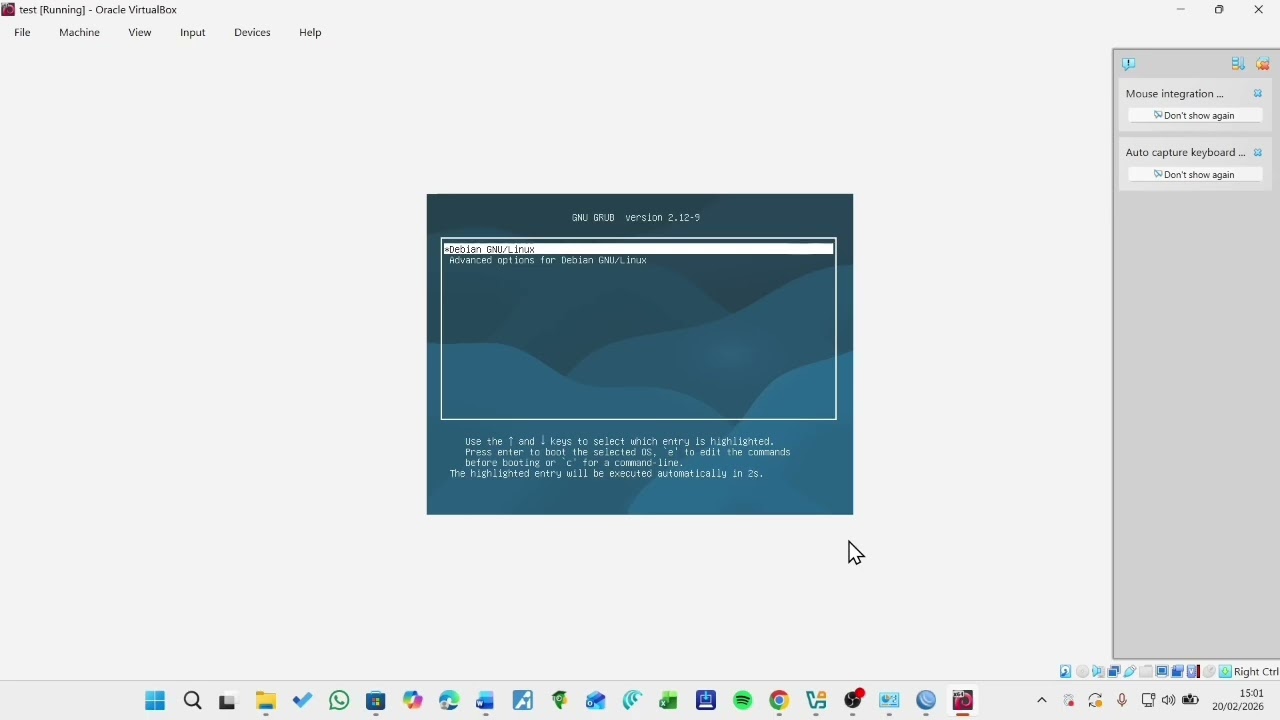Image resolution: width=1280 pixels, height=720 pixels.
Task: Click the network status icon
Action: [x=1114, y=672]
